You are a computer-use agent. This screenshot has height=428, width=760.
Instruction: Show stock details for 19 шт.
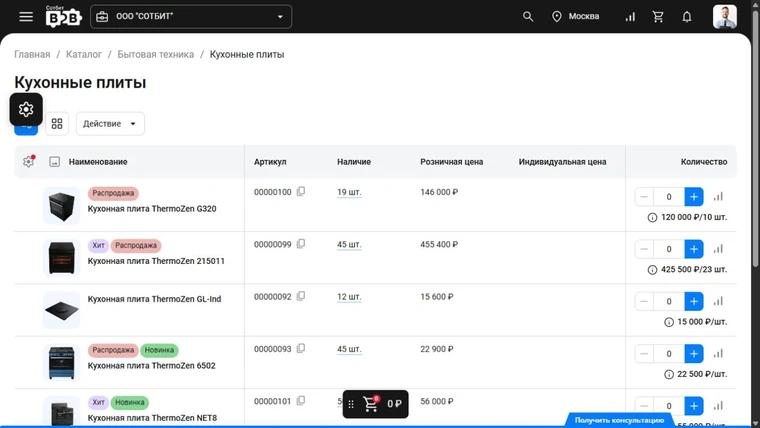click(349, 192)
